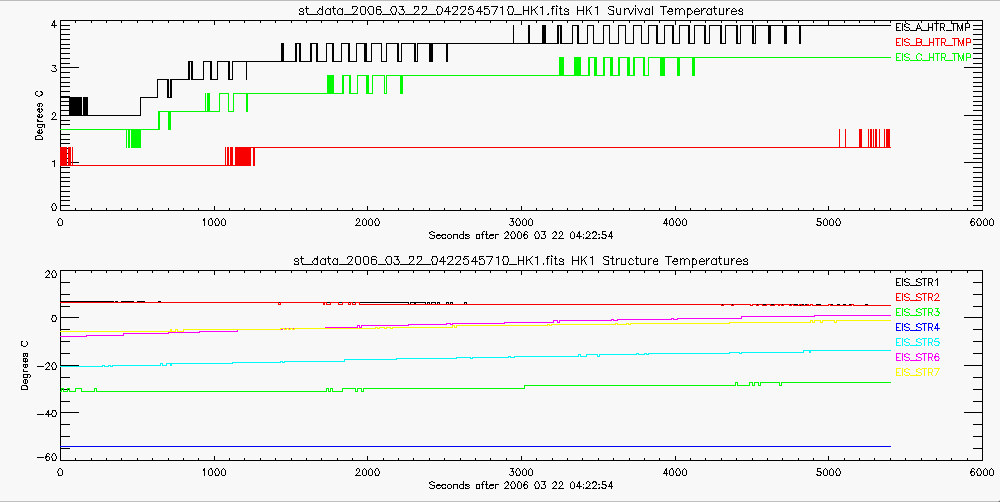Viewport: 1000px width, 502px height.
Task: Click the HK1 Survival Temperatures plot title
Action: pyautogui.click(x=520, y=10)
